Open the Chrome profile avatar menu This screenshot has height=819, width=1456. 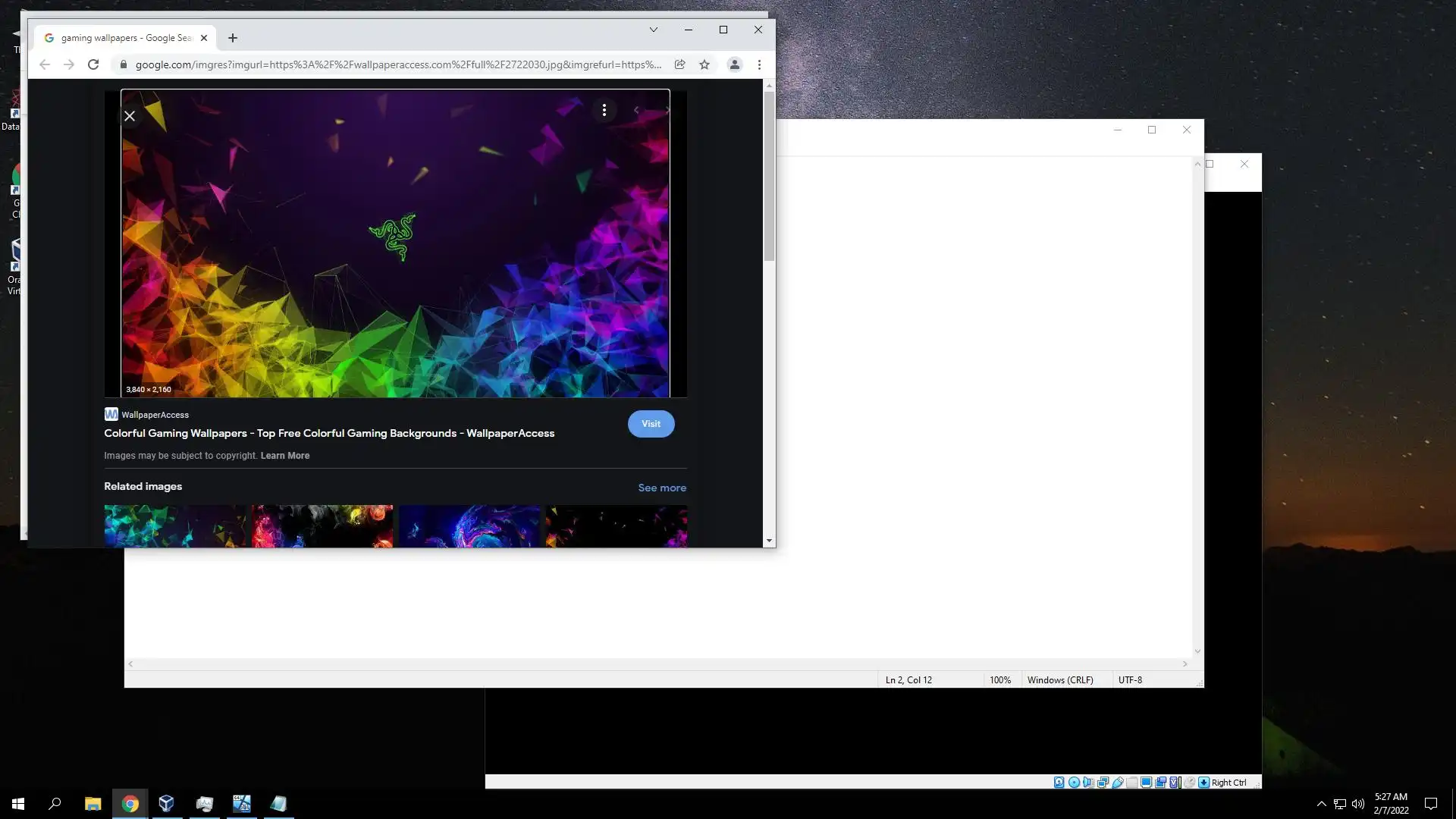click(x=734, y=64)
